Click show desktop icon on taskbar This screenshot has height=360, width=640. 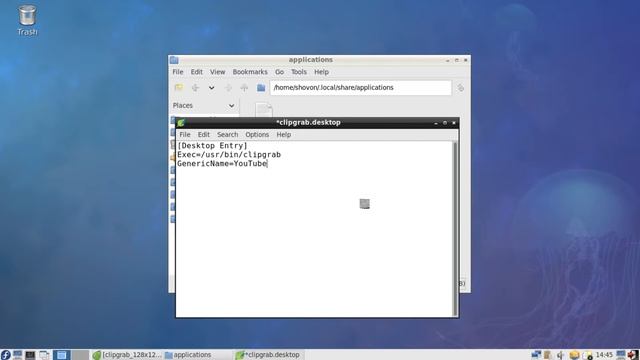tap(44, 355)
